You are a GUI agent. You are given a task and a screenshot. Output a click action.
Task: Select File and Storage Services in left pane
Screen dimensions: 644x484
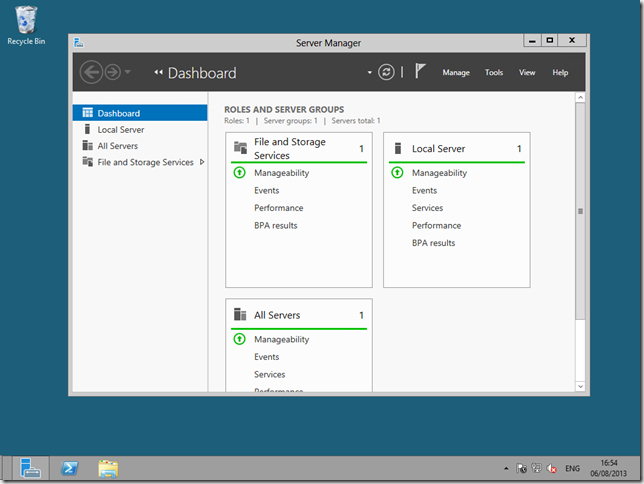tap(140, 162)
